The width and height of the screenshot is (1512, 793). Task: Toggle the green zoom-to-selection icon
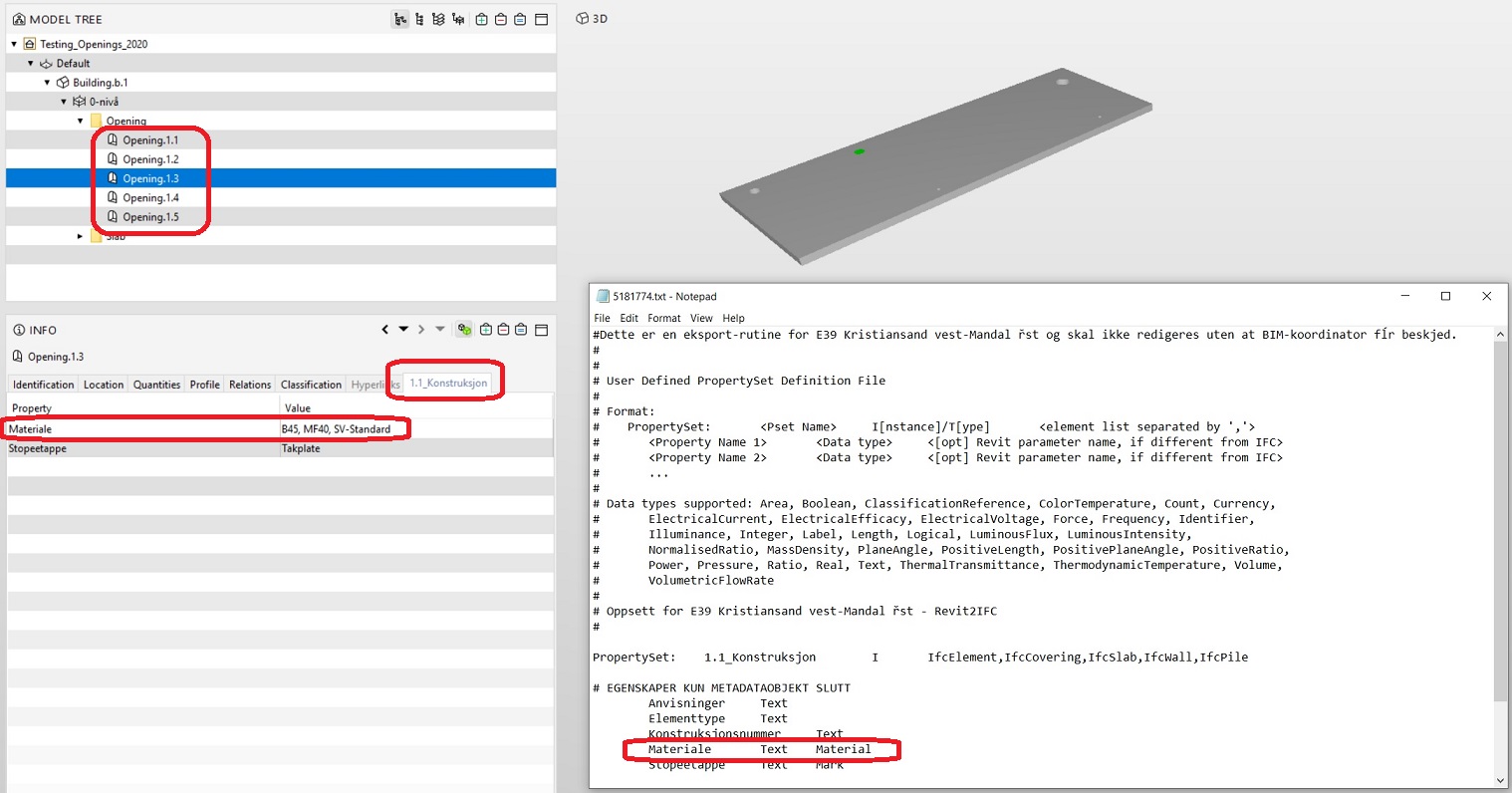(x=464, y=330)
